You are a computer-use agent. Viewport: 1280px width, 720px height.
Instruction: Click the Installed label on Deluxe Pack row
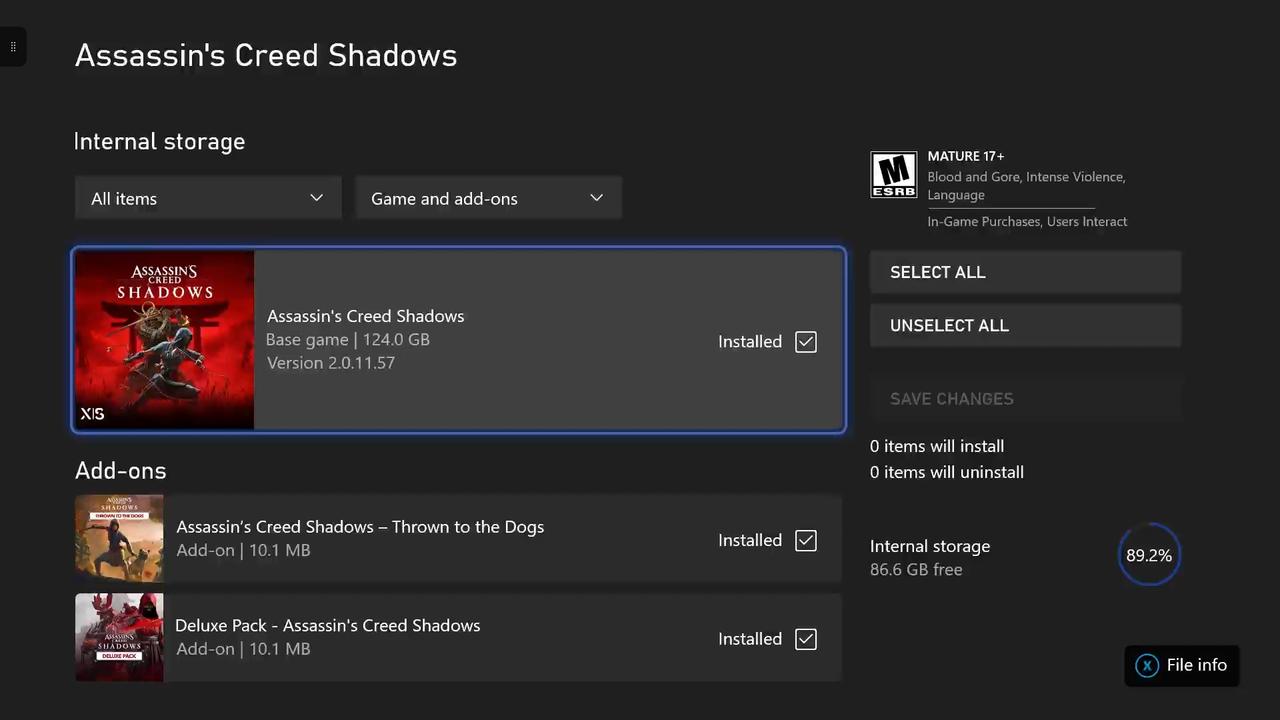750,639
